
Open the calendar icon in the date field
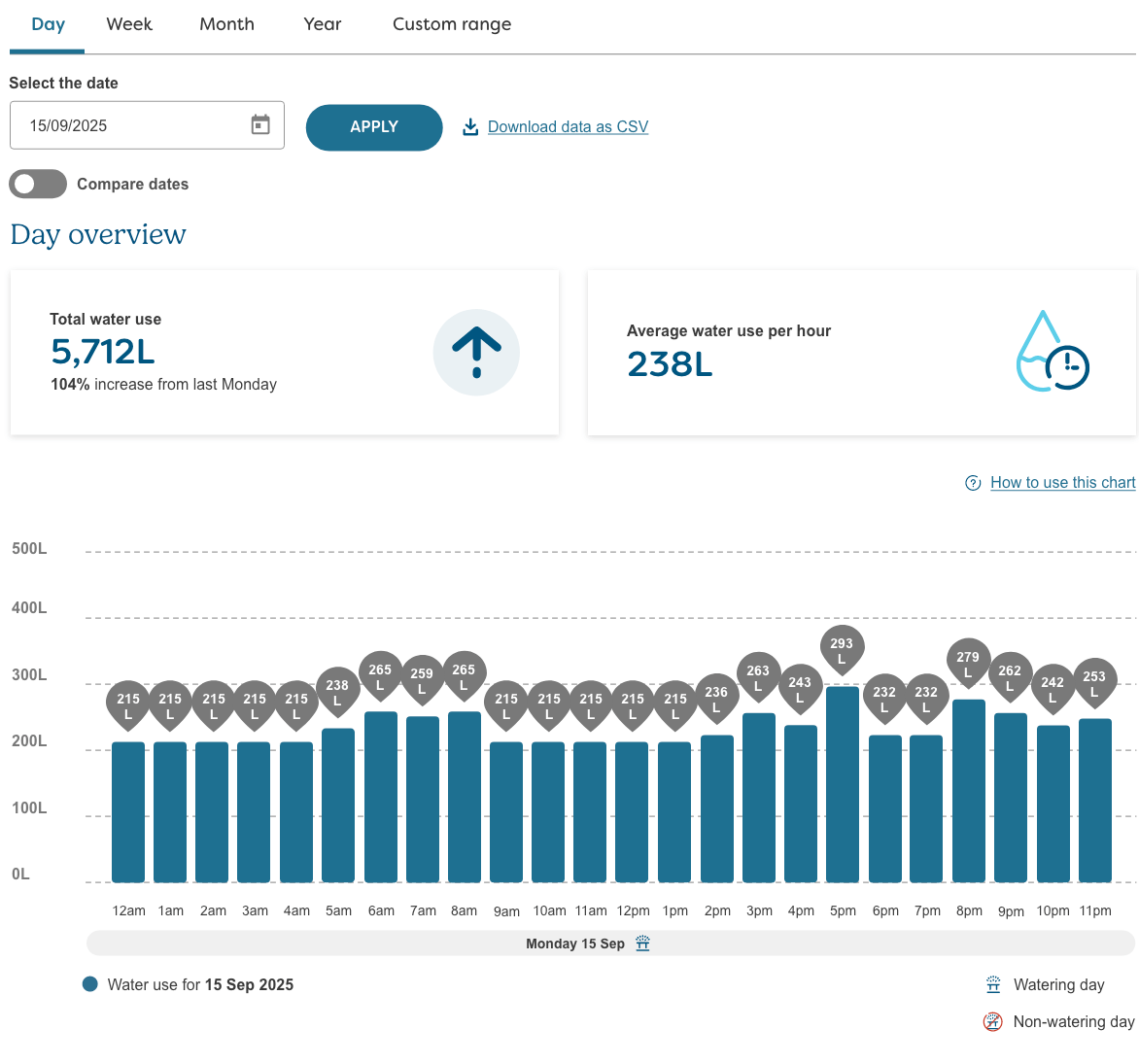click(259, 124)
